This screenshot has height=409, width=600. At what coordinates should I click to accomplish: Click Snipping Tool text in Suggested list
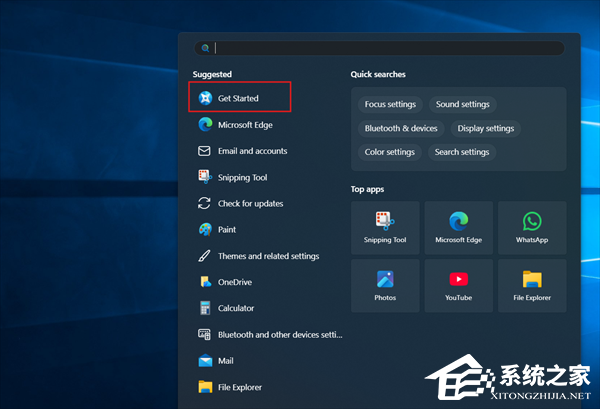(x=243, y=178)
